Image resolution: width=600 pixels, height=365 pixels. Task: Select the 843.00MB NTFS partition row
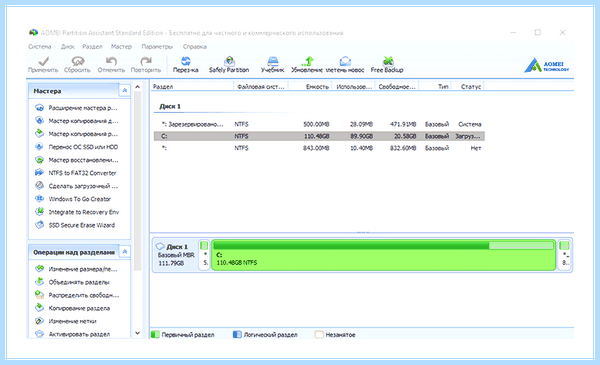click(x=319, y=148)
